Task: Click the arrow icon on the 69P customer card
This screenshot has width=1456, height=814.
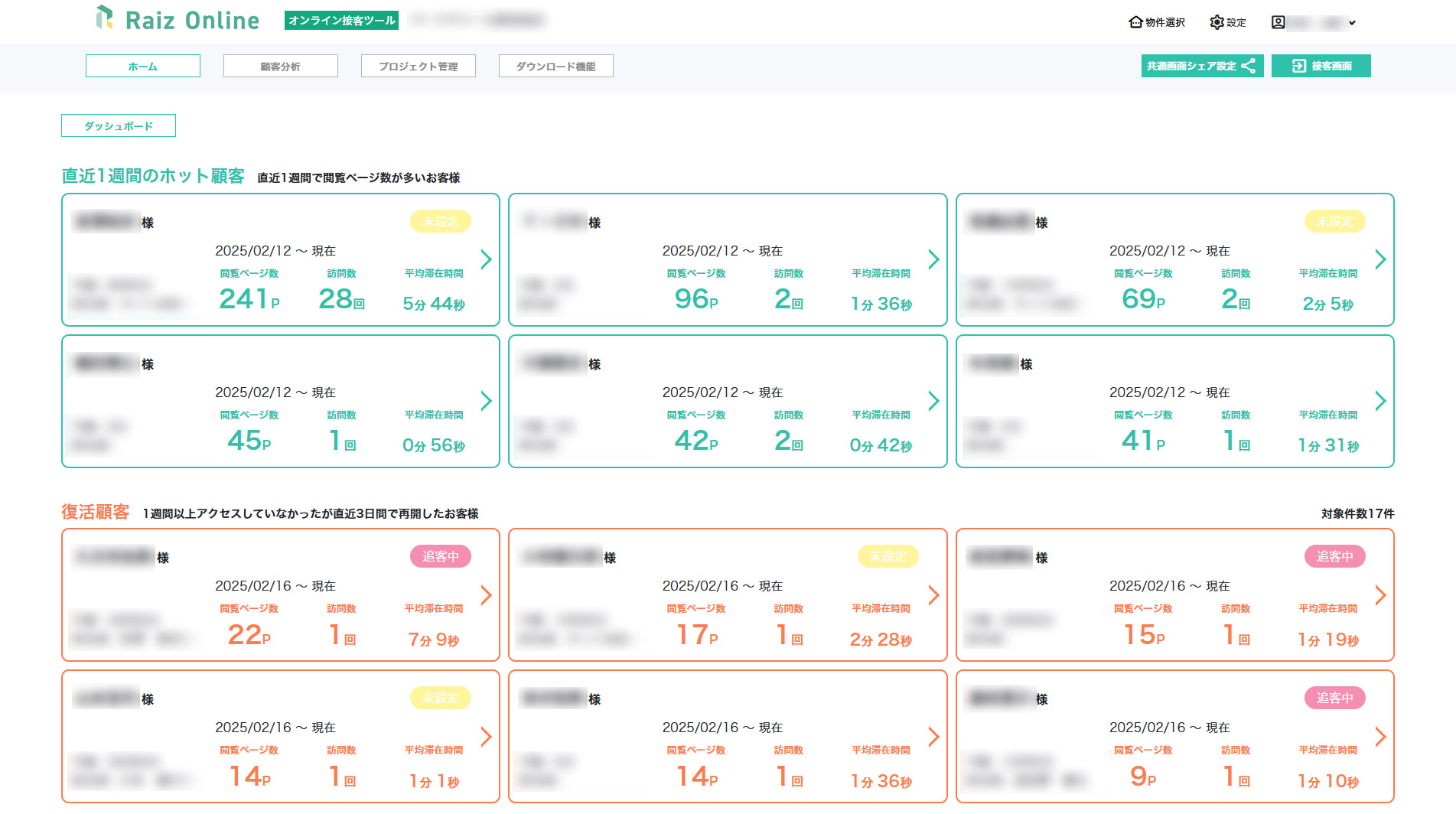Action: pyautogui.click(x=1380, y=260)
